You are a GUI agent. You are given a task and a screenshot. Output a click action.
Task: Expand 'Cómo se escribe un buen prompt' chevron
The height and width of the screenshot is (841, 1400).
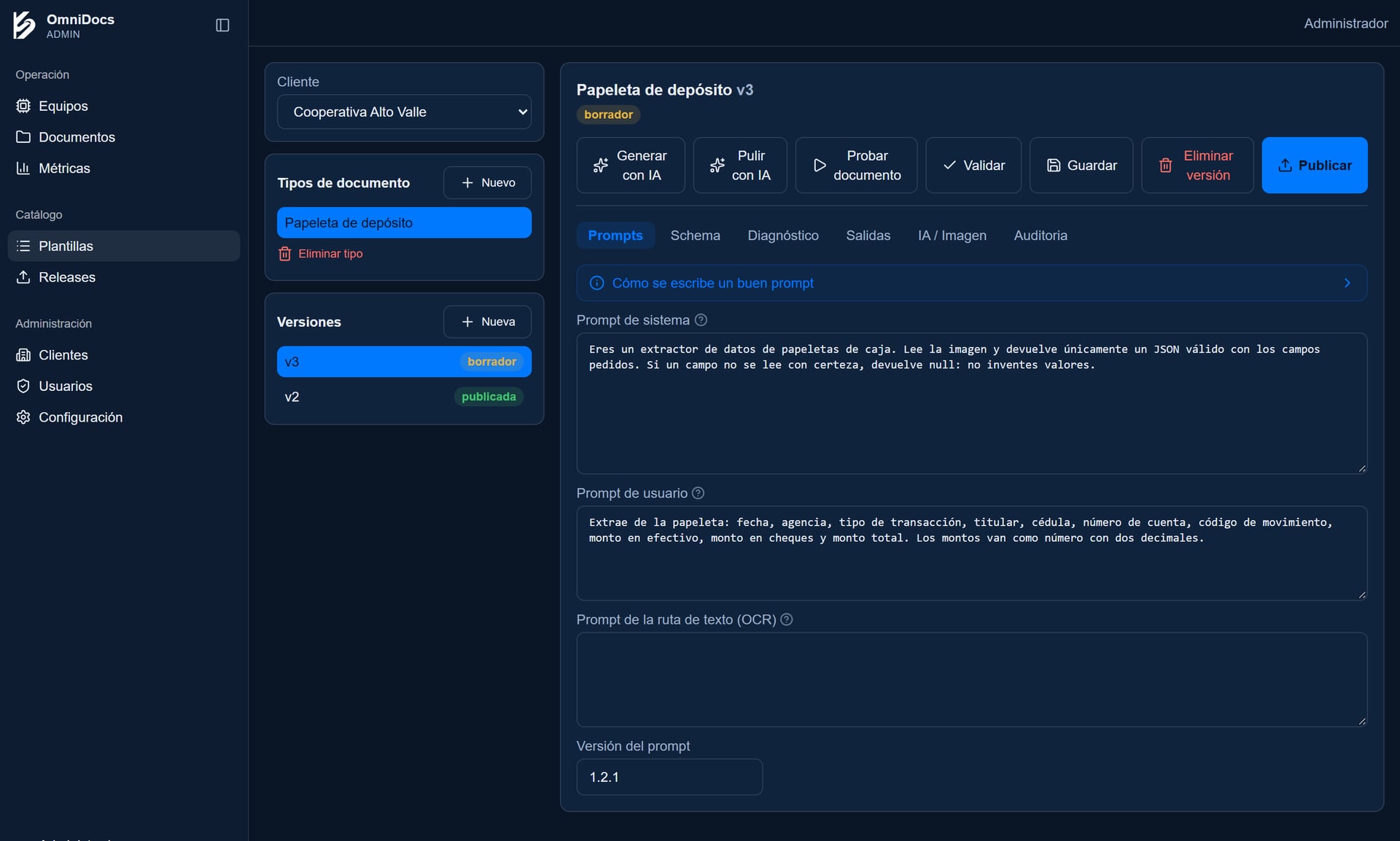coord(1347,283)
